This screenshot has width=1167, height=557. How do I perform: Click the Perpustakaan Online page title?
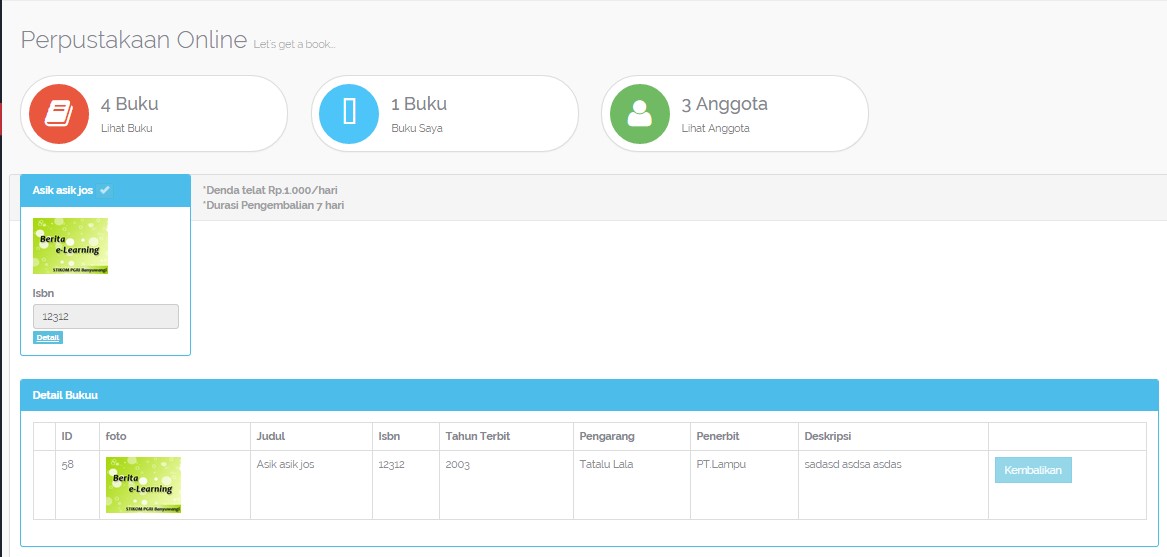(134, 40)
